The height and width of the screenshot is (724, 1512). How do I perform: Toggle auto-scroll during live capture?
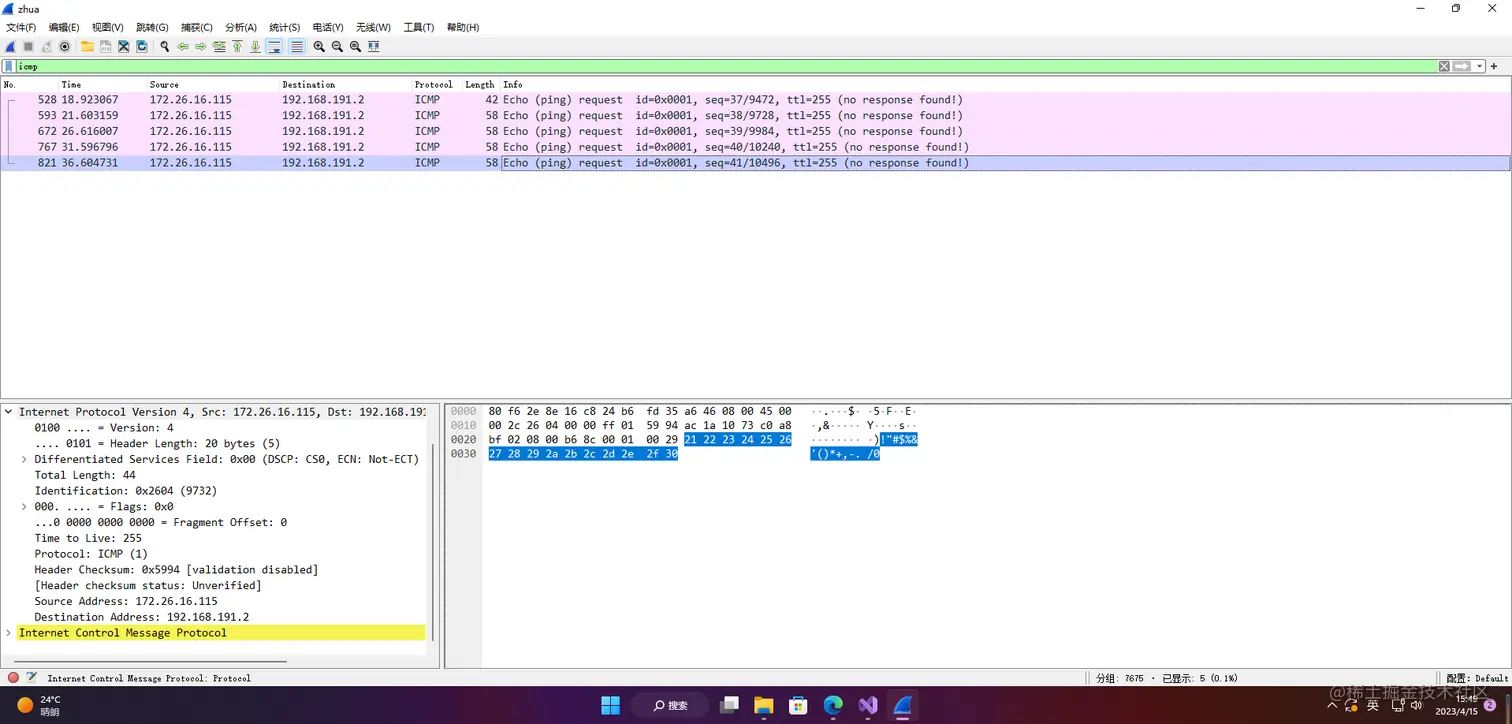click(274, 47)
